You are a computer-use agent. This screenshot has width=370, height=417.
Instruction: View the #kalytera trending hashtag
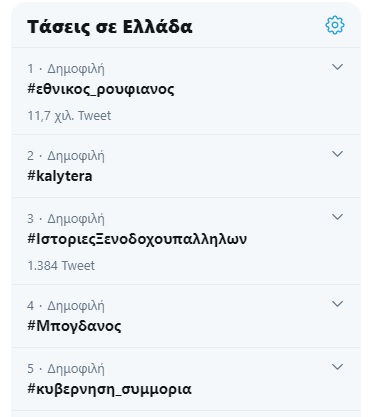click(x=60, y=176)
